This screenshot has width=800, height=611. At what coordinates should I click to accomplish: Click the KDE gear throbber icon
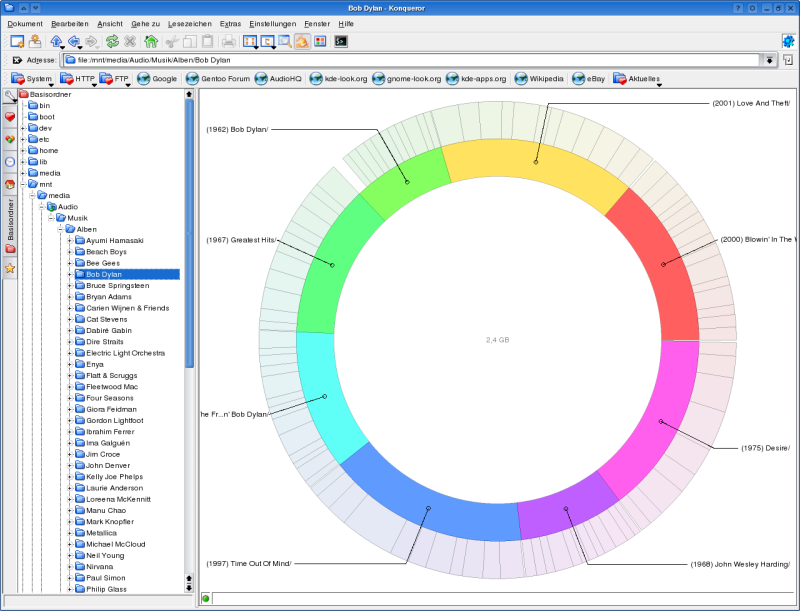click(x=788, y=41)
